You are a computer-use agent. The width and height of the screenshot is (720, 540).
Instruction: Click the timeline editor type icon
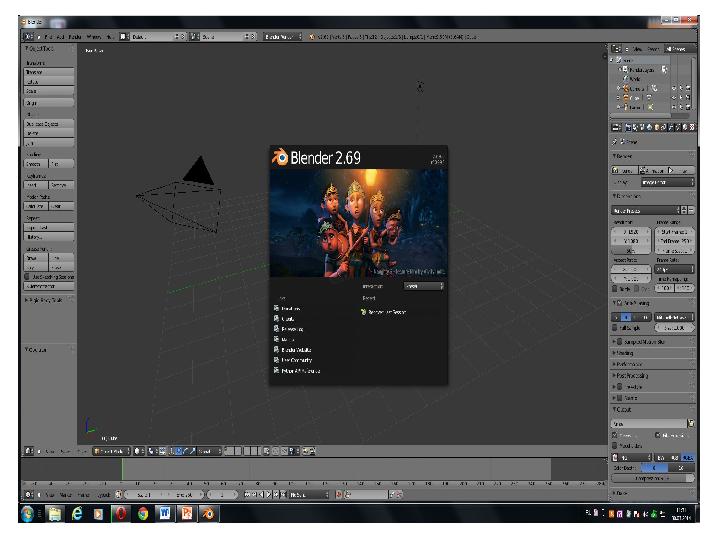pos(28,494)
